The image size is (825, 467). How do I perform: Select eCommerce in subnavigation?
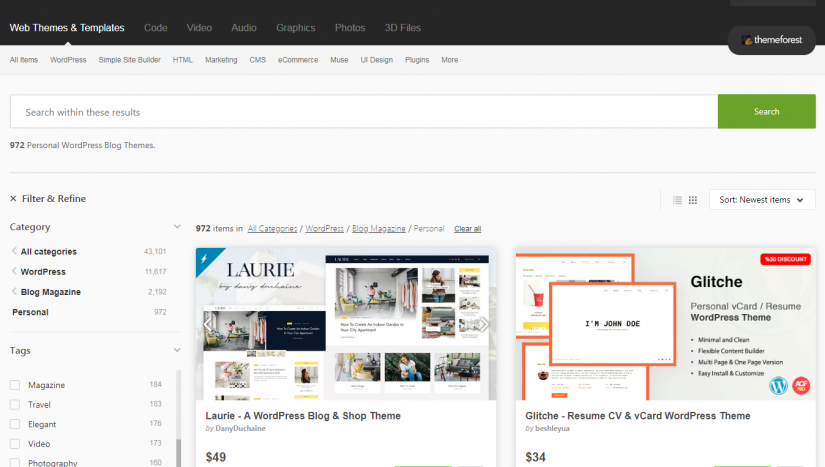click(298, 60)
